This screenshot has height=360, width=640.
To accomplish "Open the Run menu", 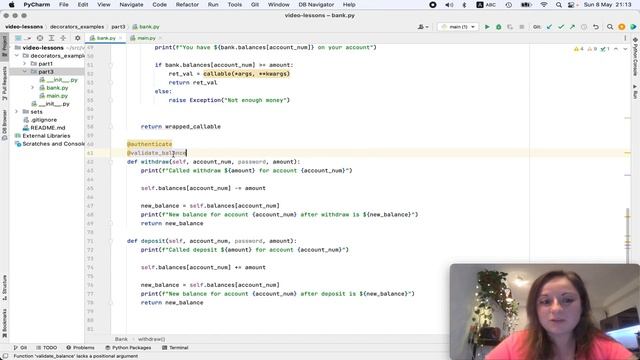I will coord(213,4).
